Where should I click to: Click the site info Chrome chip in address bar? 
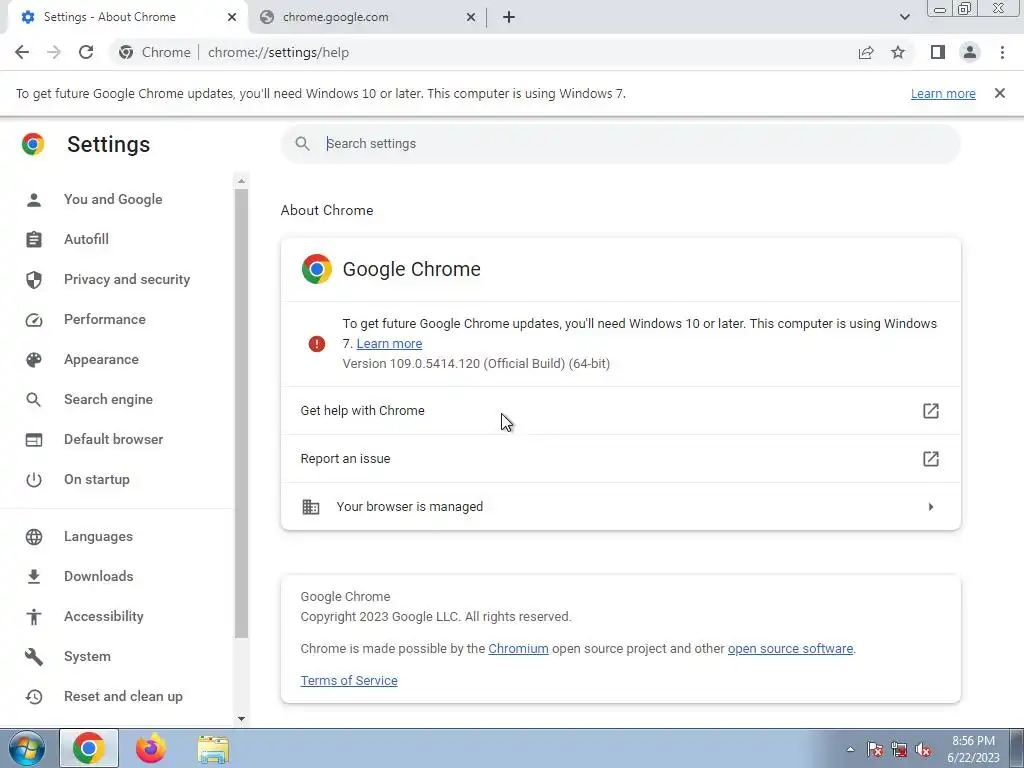coord(155,52)
